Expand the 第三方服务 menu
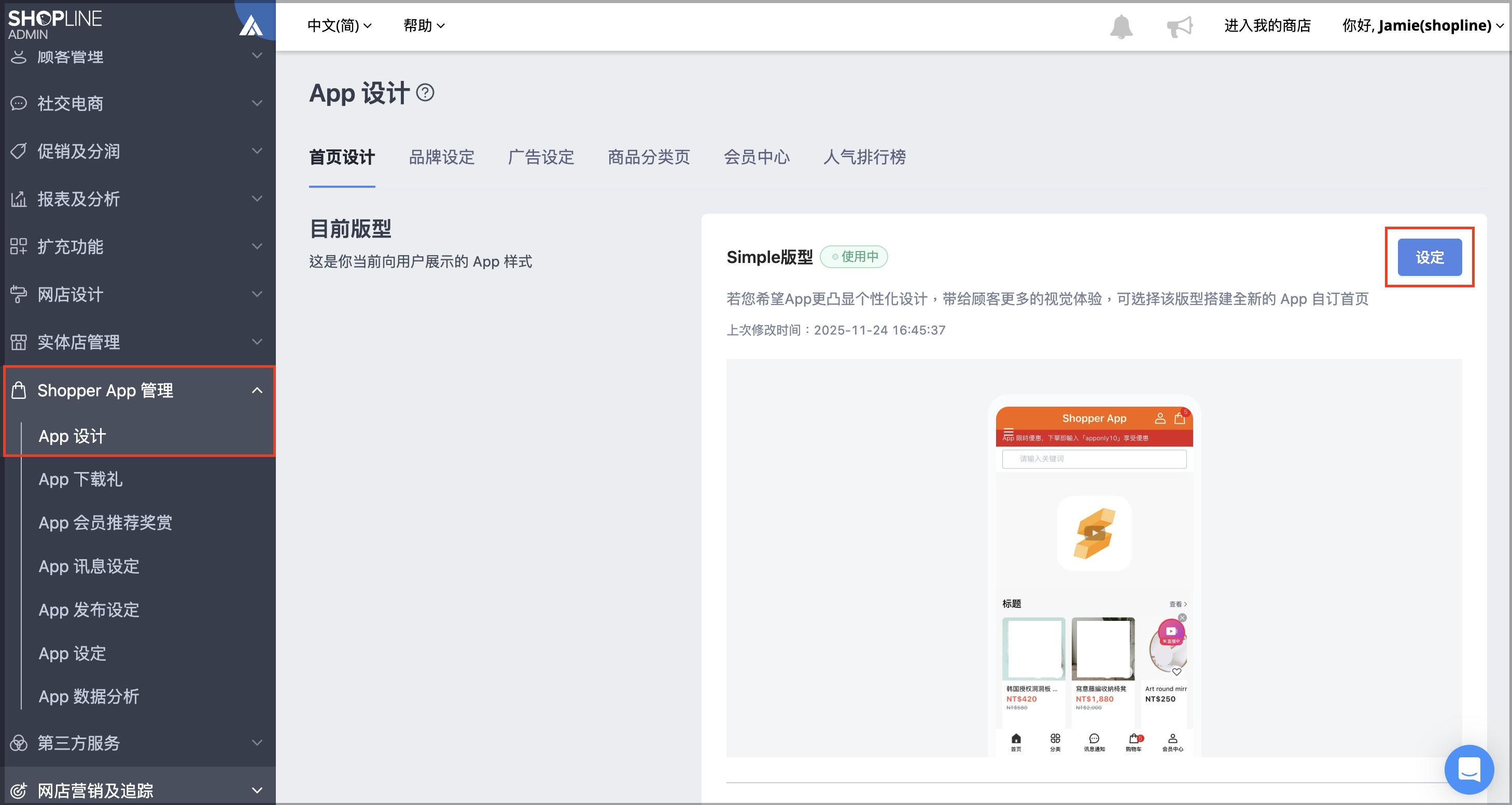Image resolution: width=1512 pixels, height=805 pixels. 257,743
